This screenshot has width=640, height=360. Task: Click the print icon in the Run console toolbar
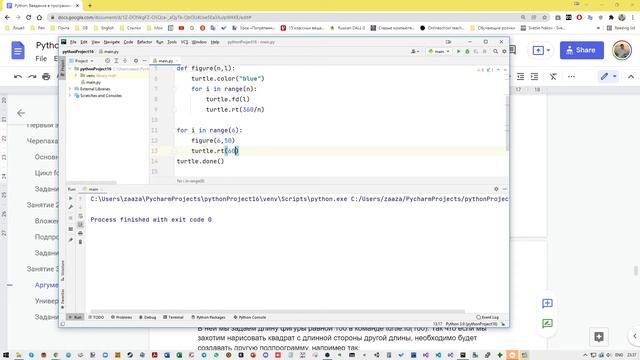[x=80, y=233]
